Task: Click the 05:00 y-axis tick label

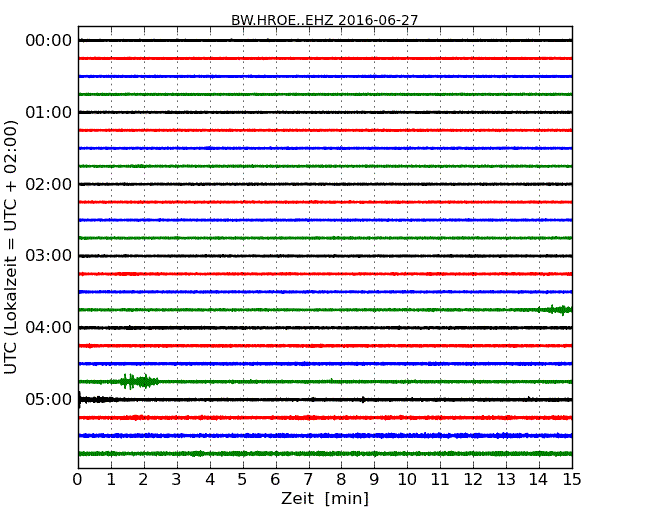Action: 49,399
